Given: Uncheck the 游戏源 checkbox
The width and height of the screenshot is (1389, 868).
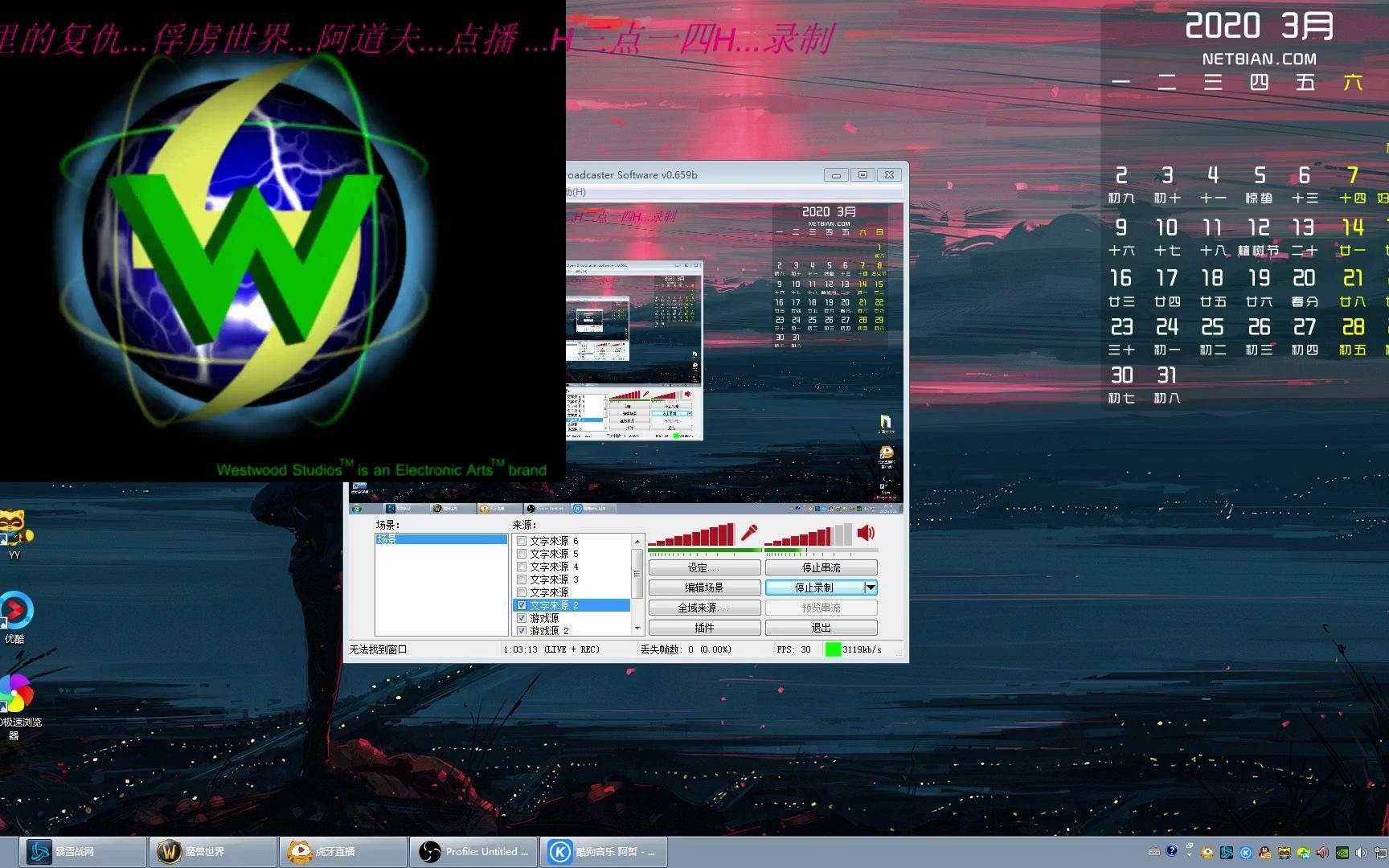Looking at the screenshot, I should click(522, 618).
